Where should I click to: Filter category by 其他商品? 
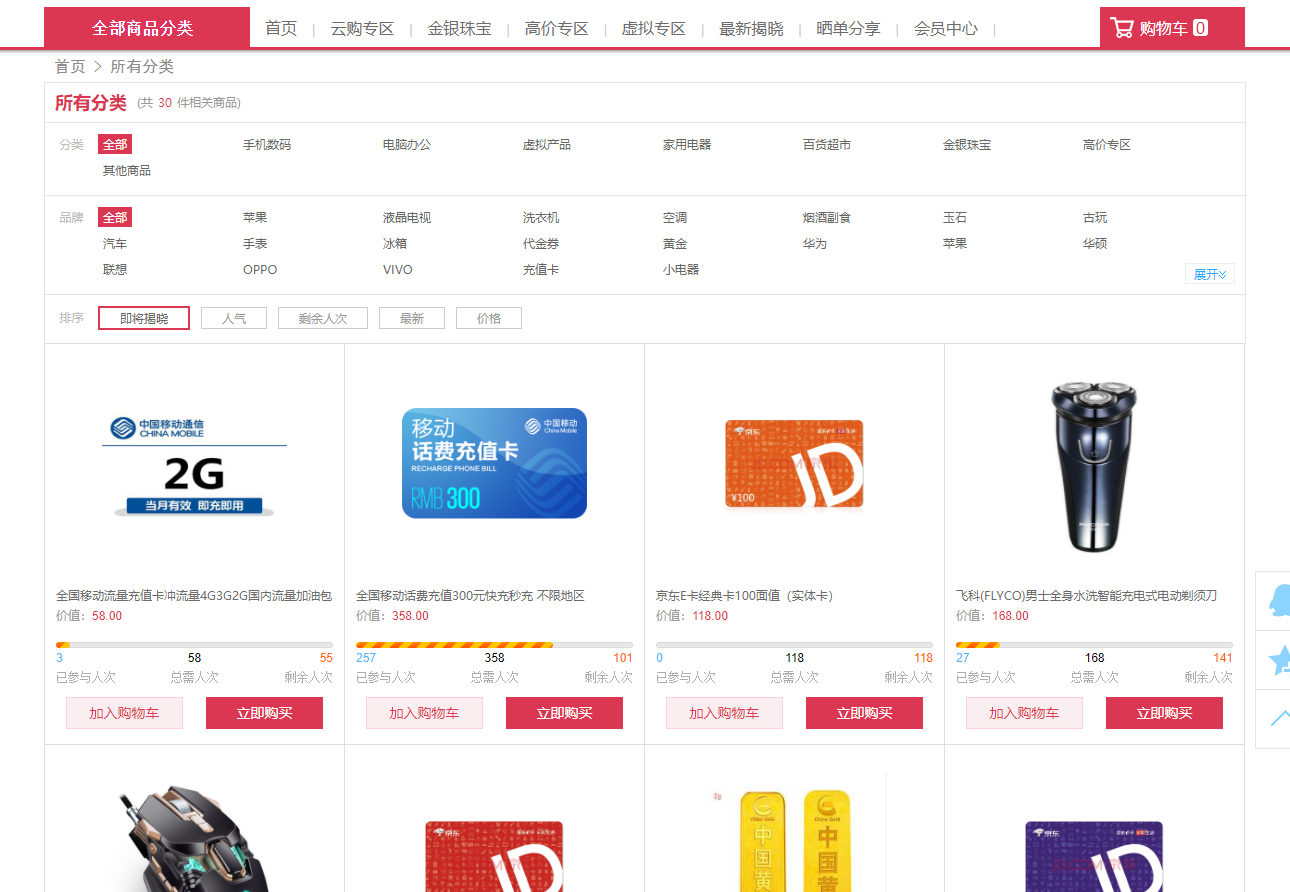[x=127, y=170]
